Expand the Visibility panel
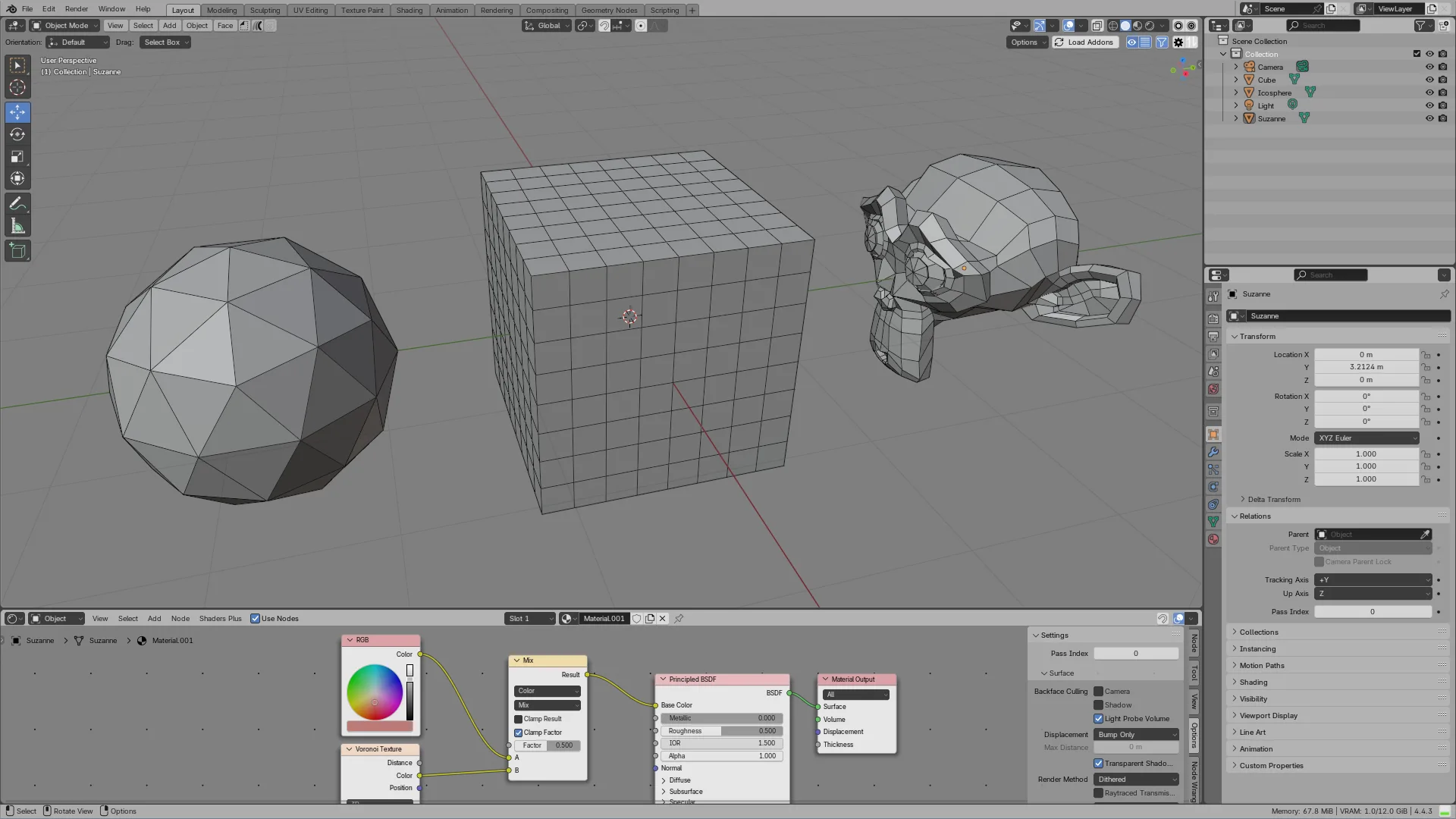The image size is (1456, 819). 1253,699
